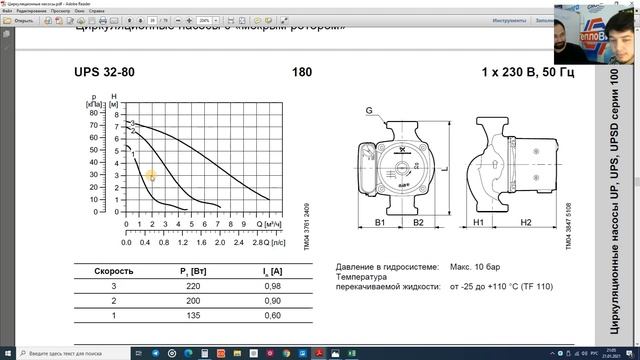
Task: Click the fit one full page icon
Action: click(x=242, y=20)
